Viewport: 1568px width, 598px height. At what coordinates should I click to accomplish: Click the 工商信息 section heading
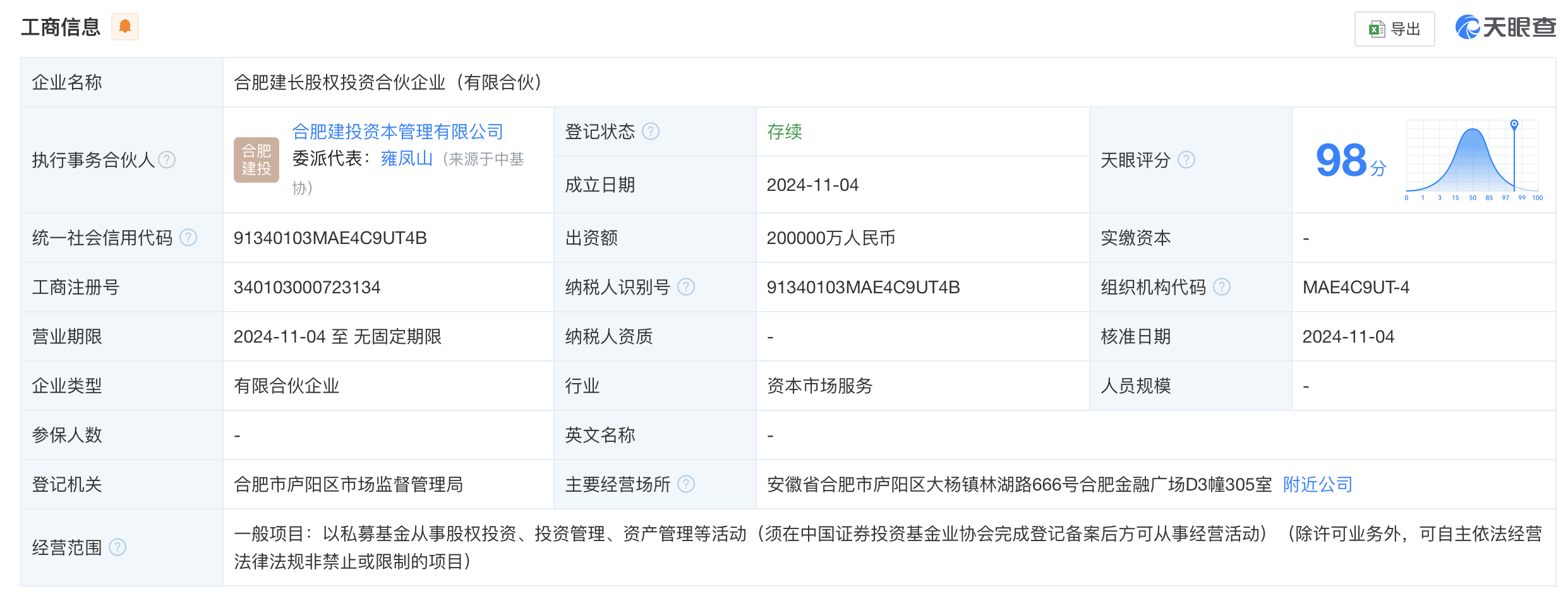(61, 27)
